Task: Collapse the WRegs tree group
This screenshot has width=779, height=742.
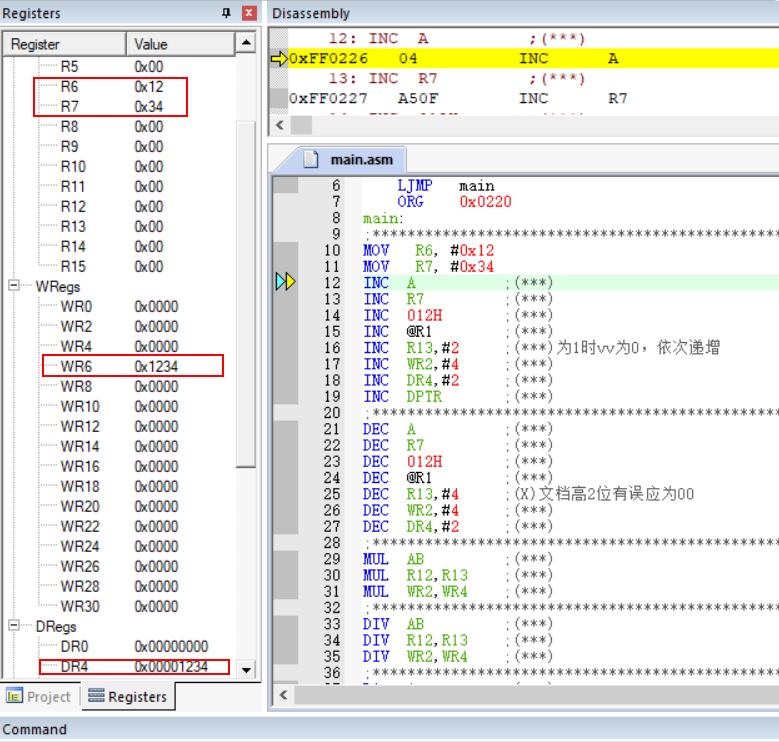Action: (x=14, y=285)
